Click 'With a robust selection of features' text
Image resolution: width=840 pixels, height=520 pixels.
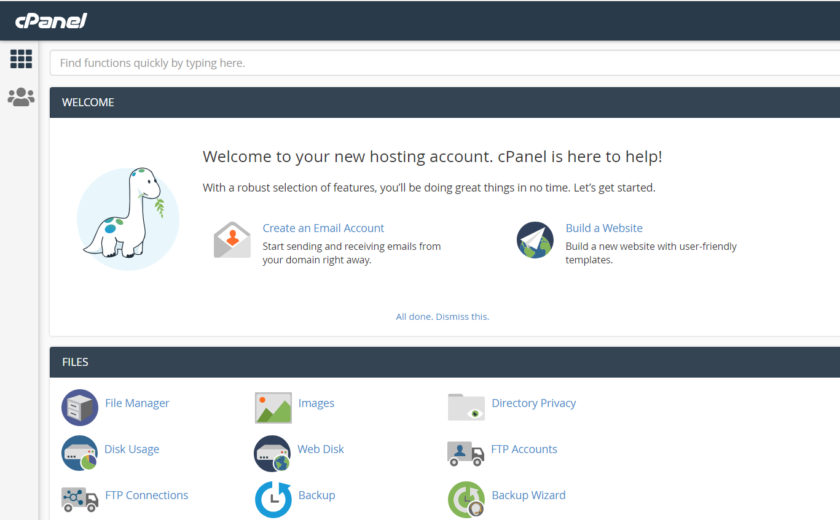429,188
